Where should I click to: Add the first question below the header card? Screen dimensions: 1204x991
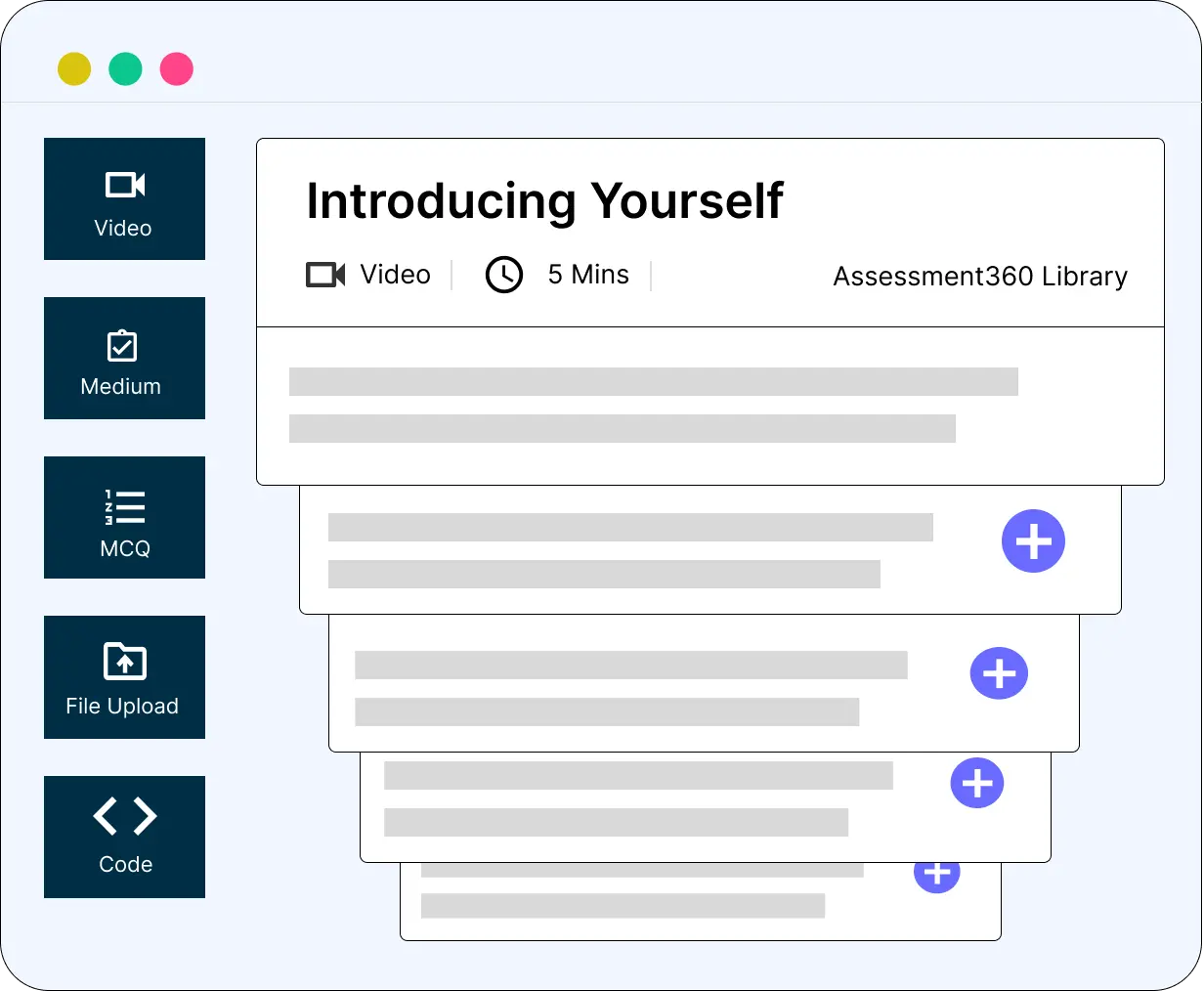pyautogui.click(x=1033, y=541)
